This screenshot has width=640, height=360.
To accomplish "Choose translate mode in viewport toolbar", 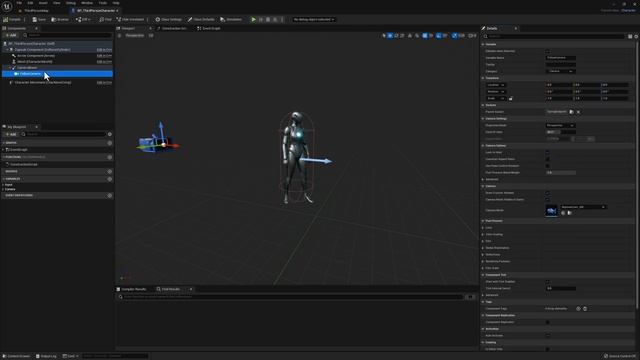I will 390,36.
